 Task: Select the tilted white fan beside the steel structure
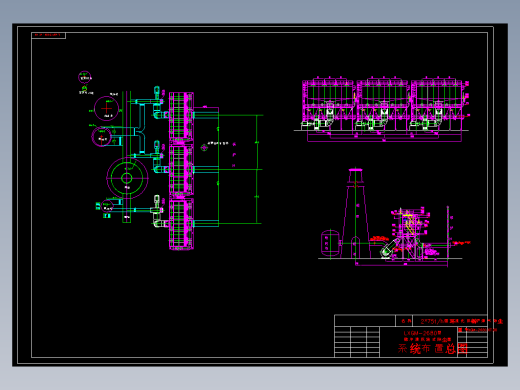389,248
